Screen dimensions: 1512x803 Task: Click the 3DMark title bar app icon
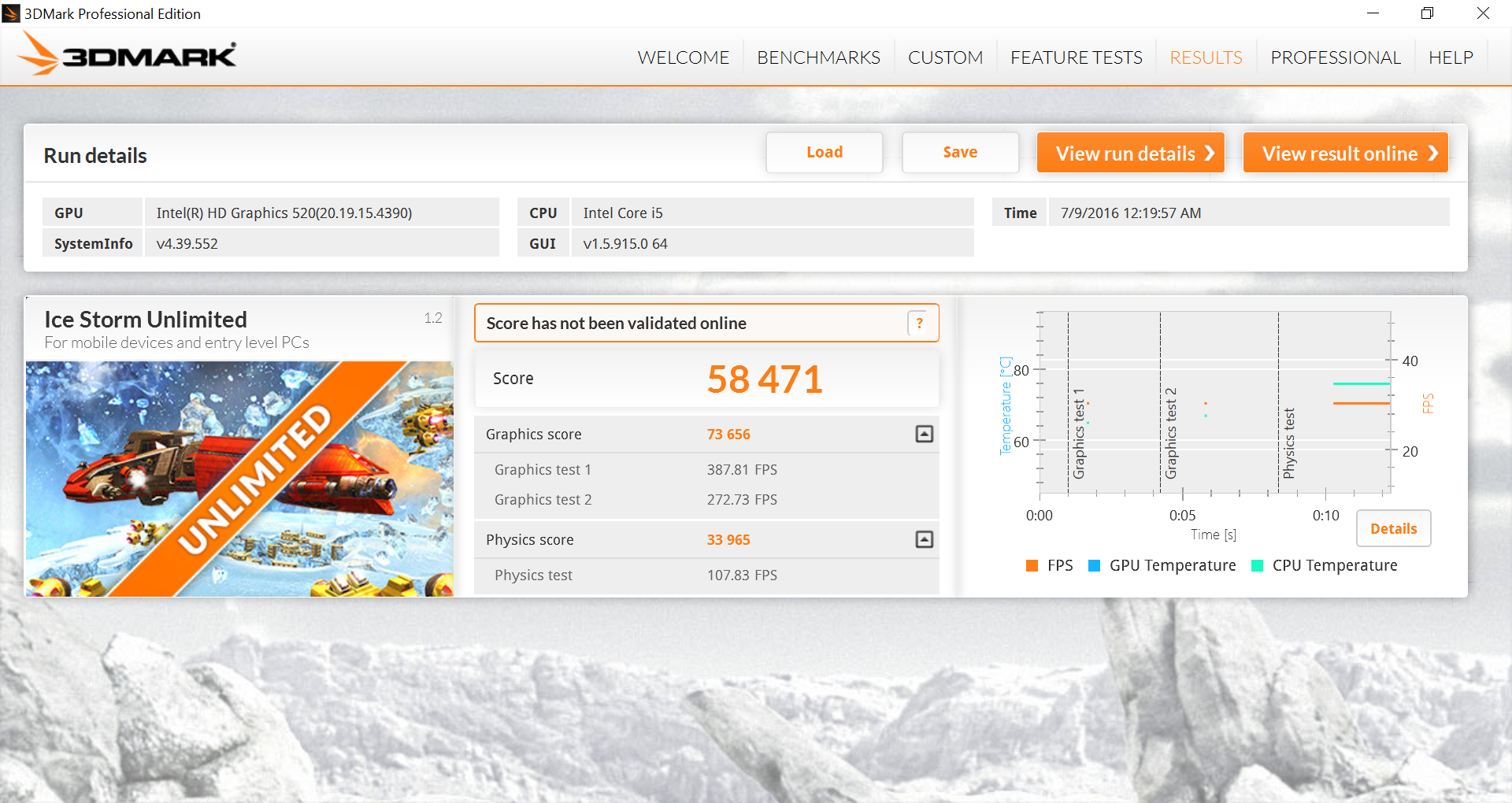[x=11, y=13]
